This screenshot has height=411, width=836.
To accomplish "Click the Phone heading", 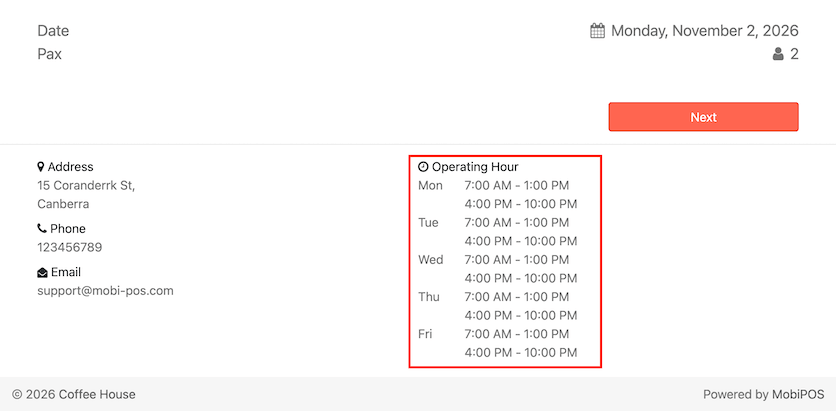I will tap(68, 229).
